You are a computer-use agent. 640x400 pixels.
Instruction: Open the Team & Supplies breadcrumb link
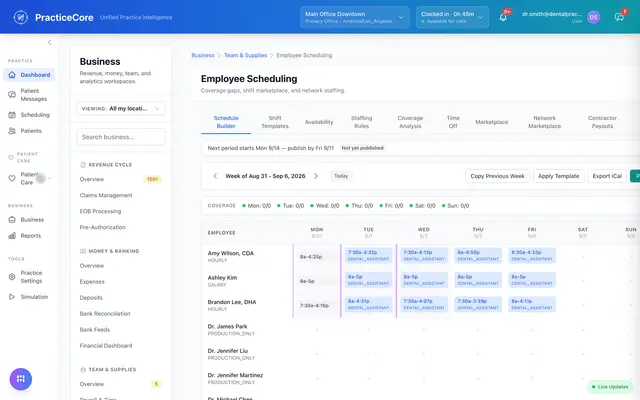click(245, 55)
